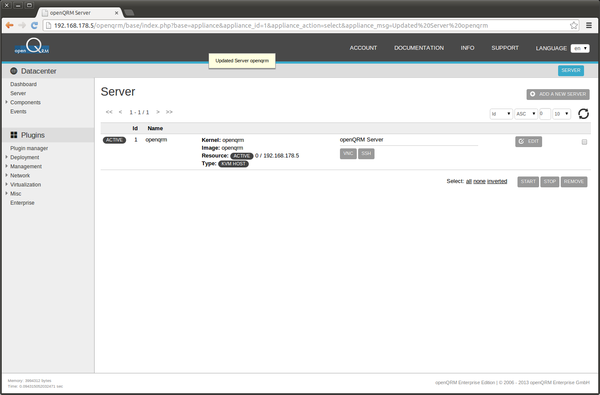
Task: Click the Start button
Action: pyautogui.click(x=528, y=181)
